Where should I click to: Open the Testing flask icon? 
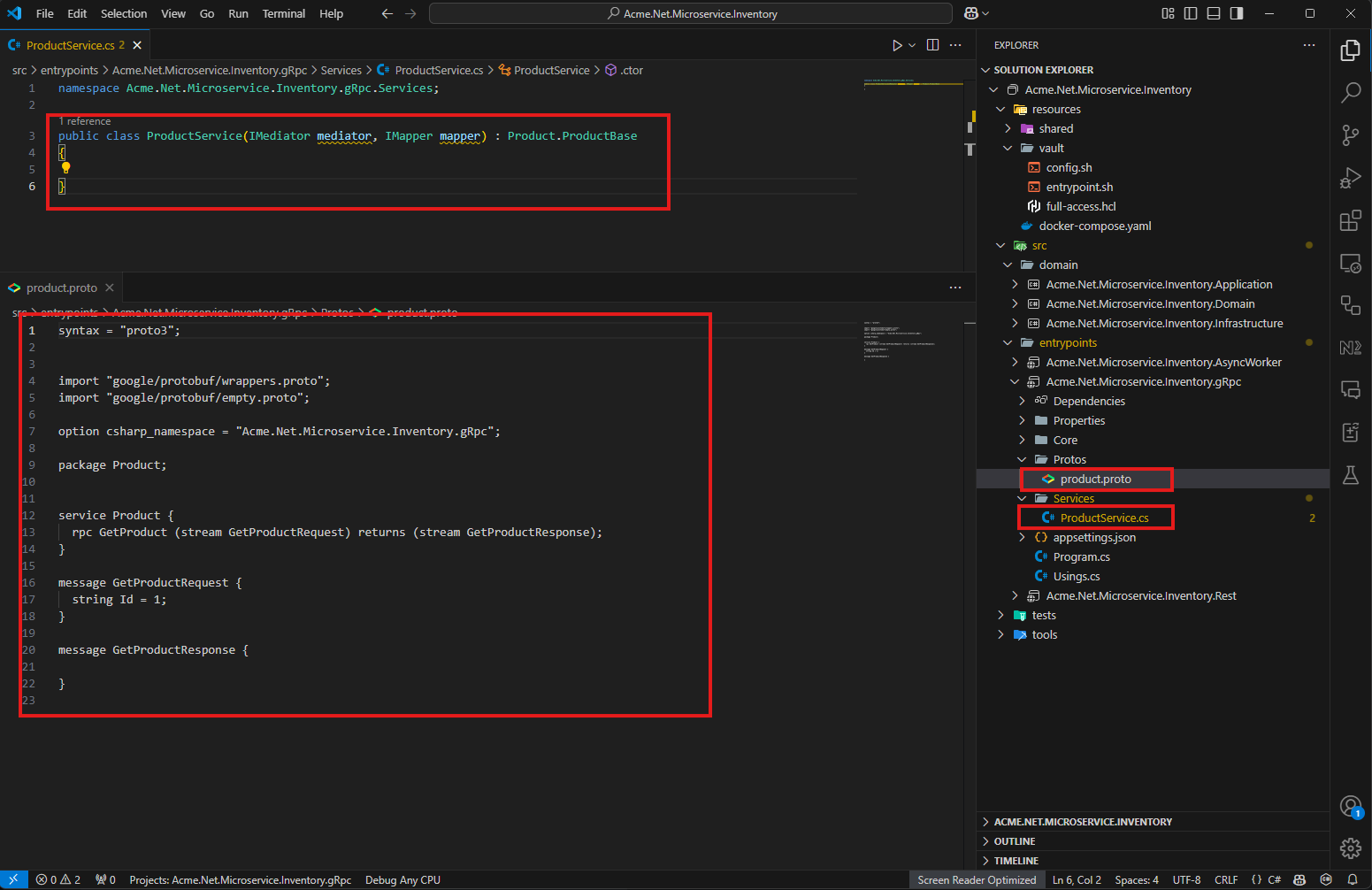tap(1351, 475)
